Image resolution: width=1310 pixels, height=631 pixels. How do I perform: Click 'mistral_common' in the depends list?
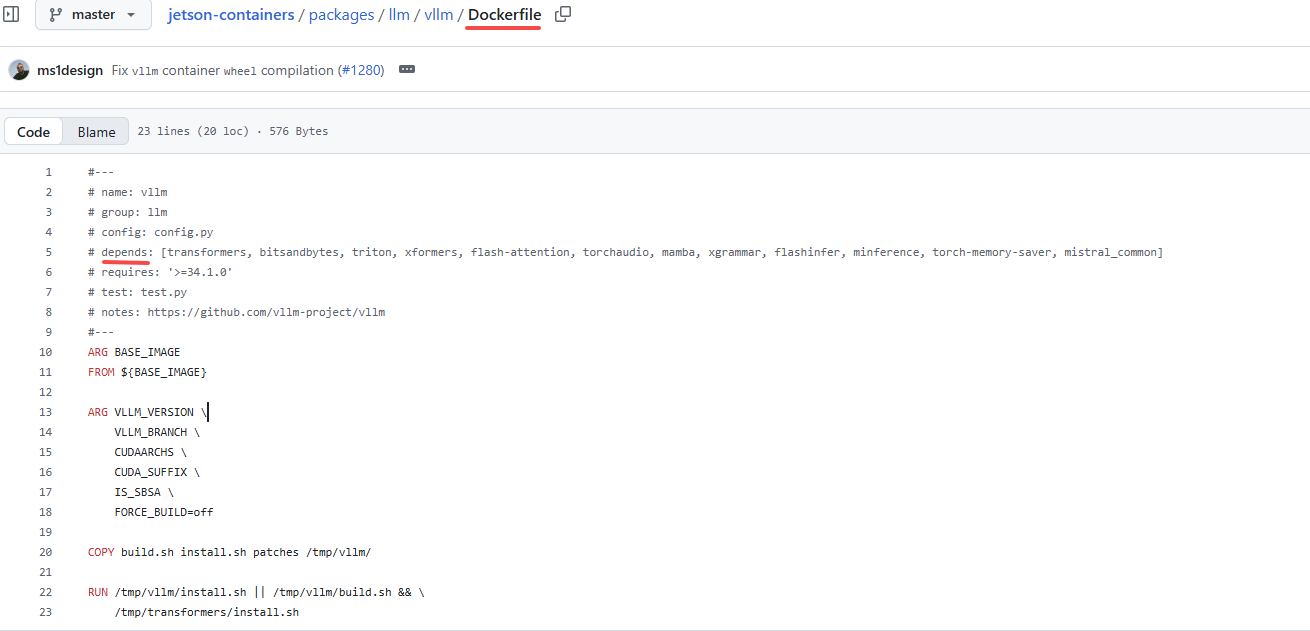(1110, 252)
